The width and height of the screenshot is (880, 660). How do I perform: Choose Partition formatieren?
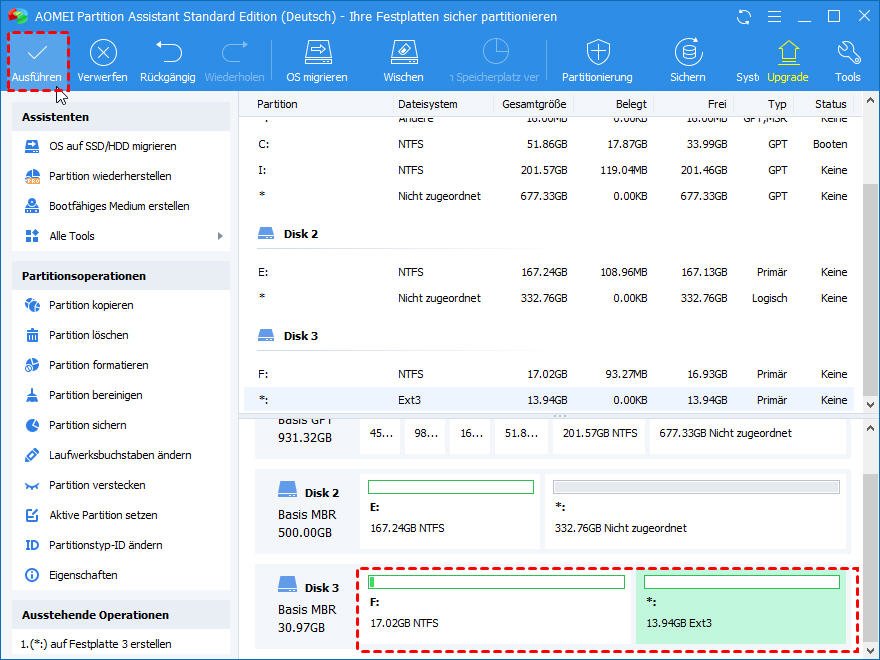coord(99,365)
